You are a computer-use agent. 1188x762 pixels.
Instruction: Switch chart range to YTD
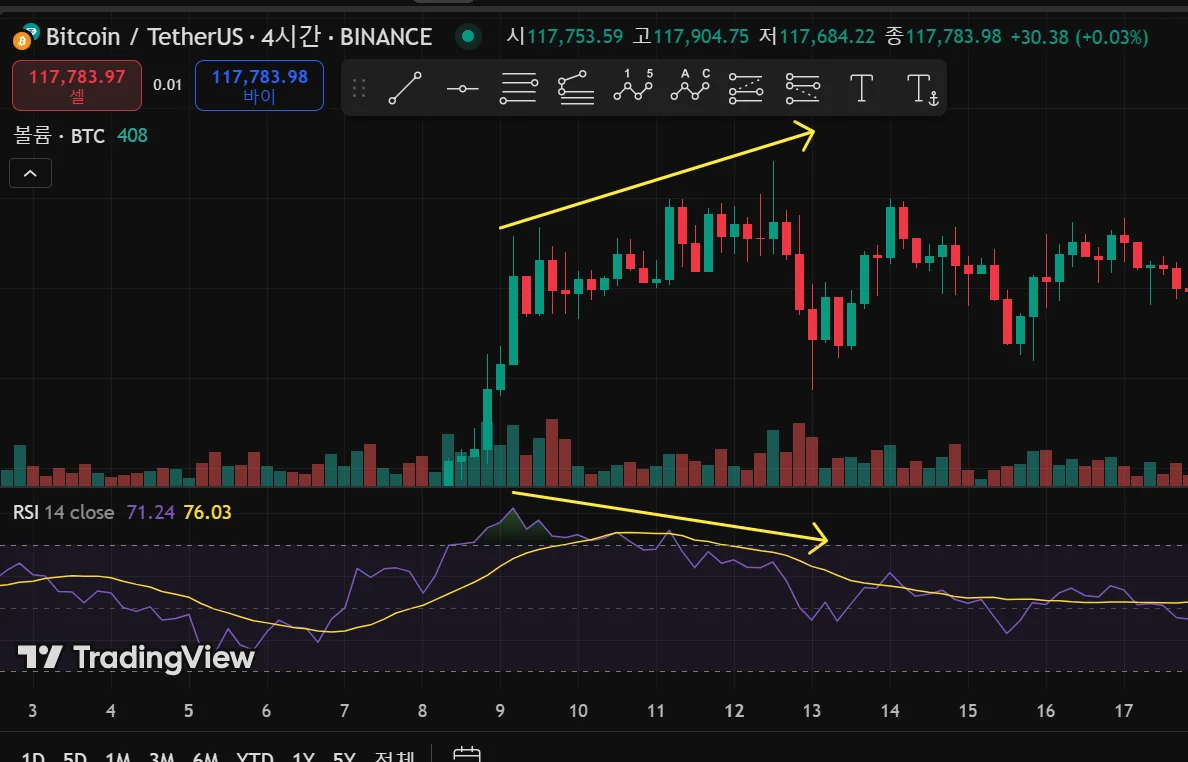[x=255, y=756]
